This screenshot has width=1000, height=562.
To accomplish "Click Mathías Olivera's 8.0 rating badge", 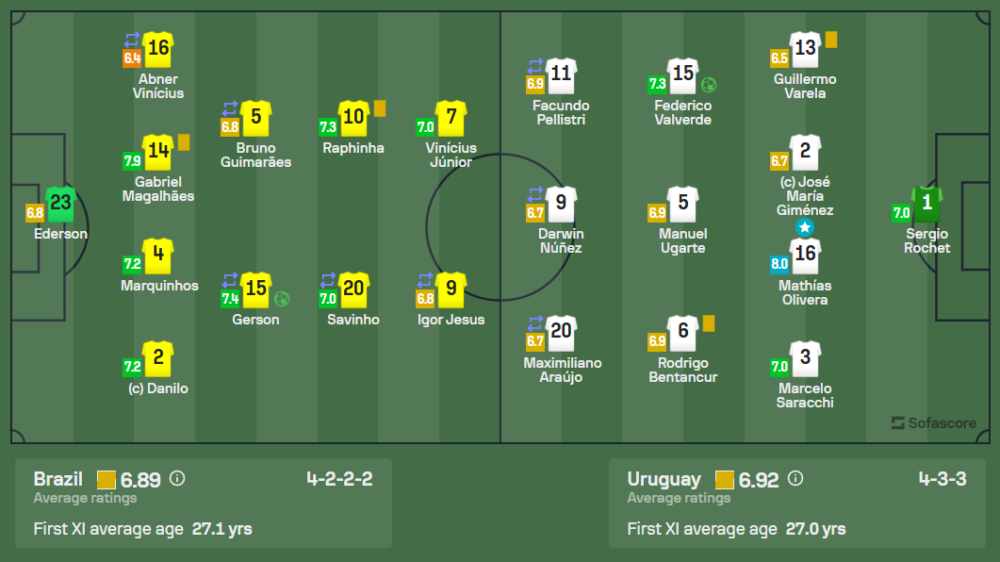I will click(x=779, y=265).
